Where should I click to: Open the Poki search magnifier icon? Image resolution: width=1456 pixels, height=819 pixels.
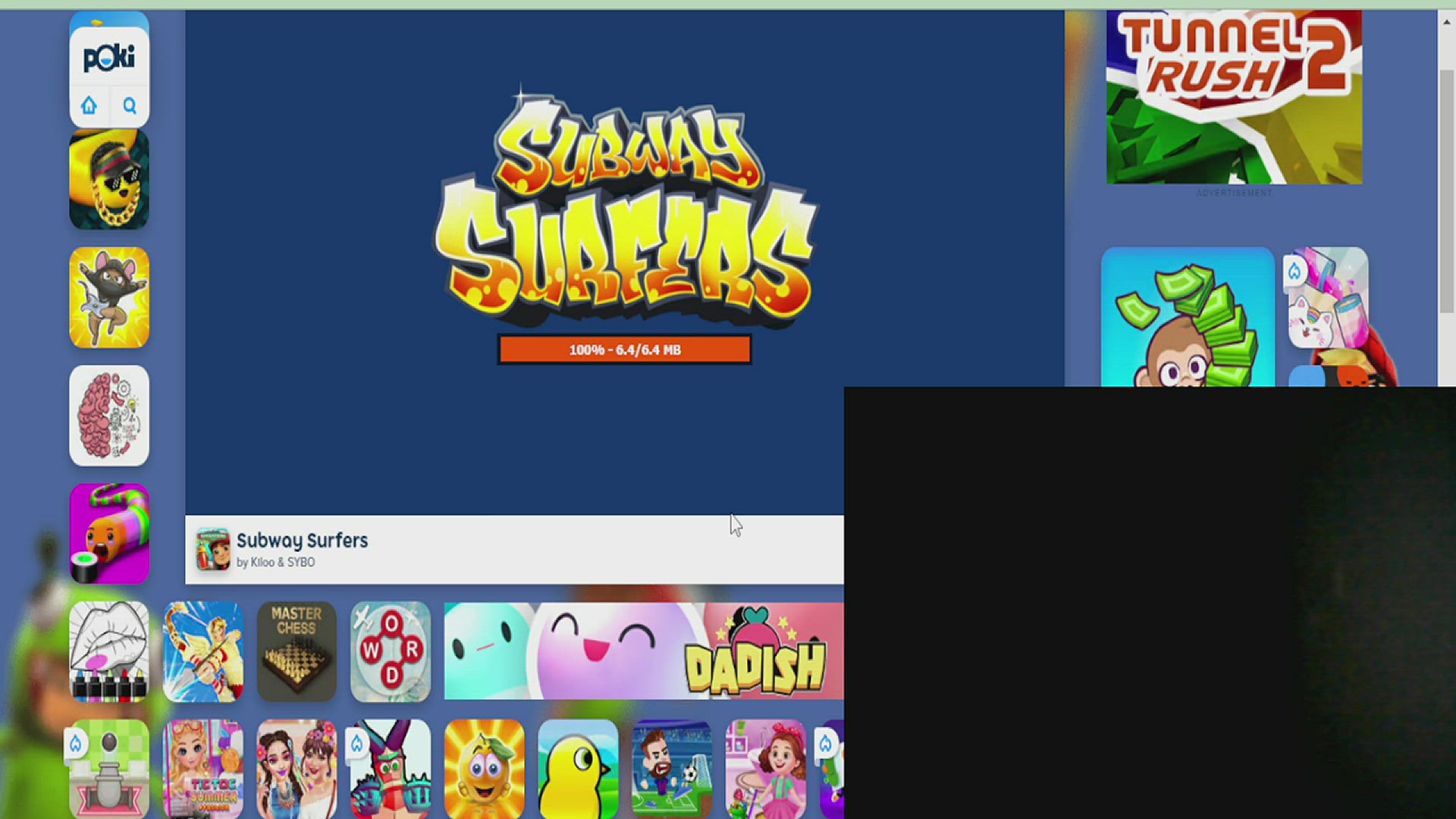click(x=130, y=105)
